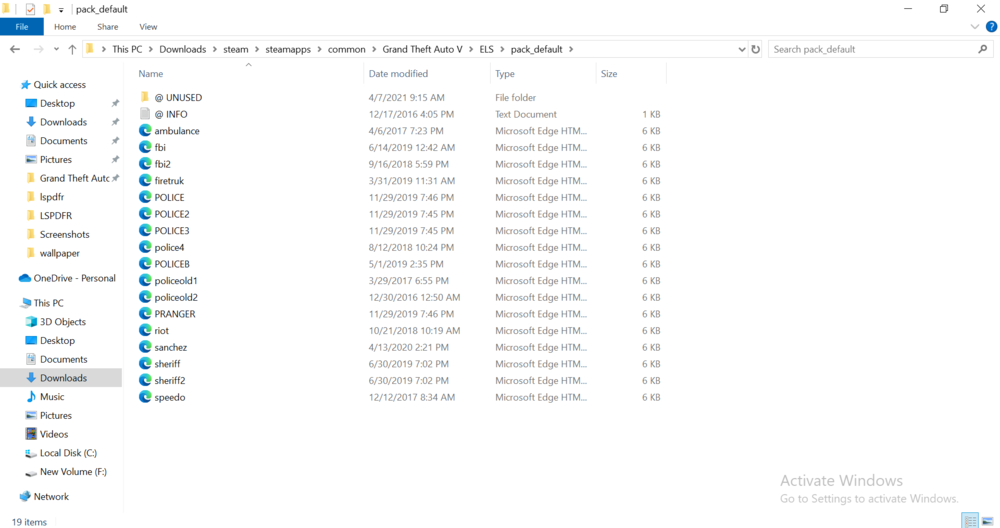Select 3D Objects in navigation pane
Screen dimensions: 1000x528
coord(55,321)
